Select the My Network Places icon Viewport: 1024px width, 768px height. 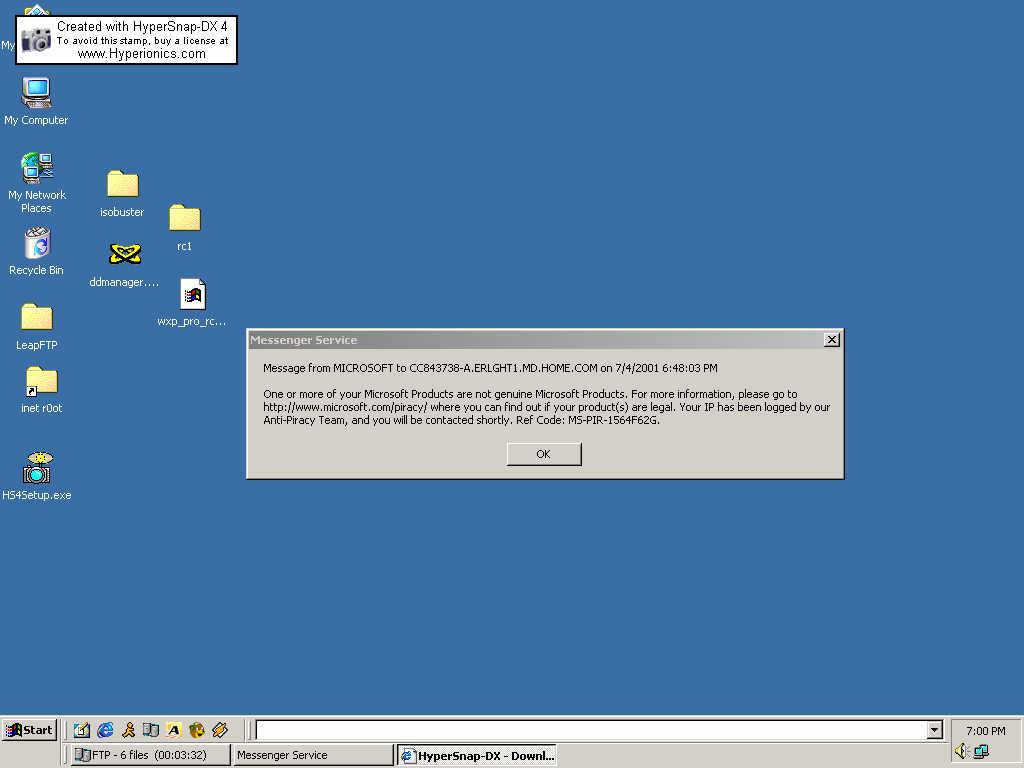(x=37, y=183)
